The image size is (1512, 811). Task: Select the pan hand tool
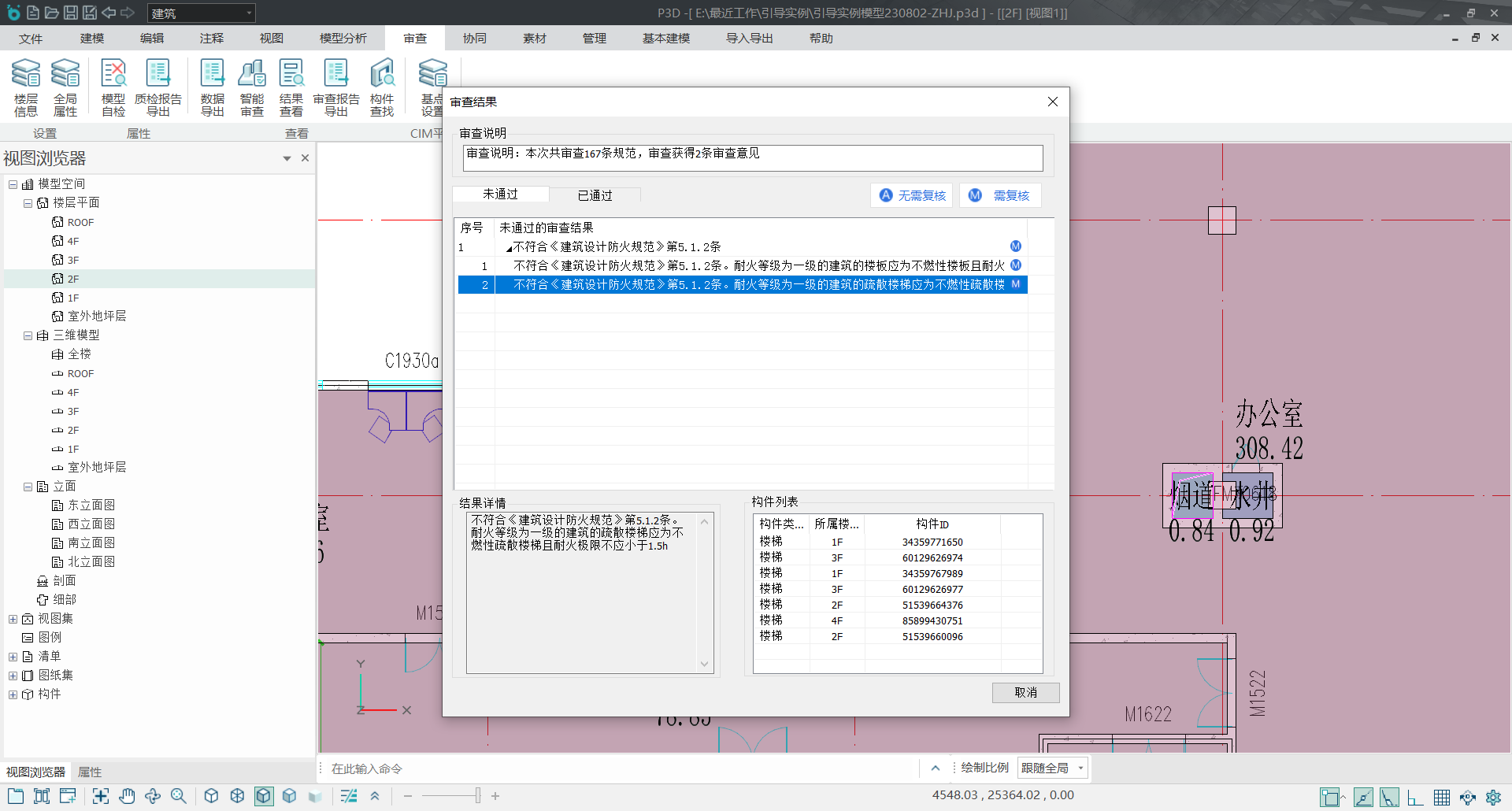coord(127,796)
